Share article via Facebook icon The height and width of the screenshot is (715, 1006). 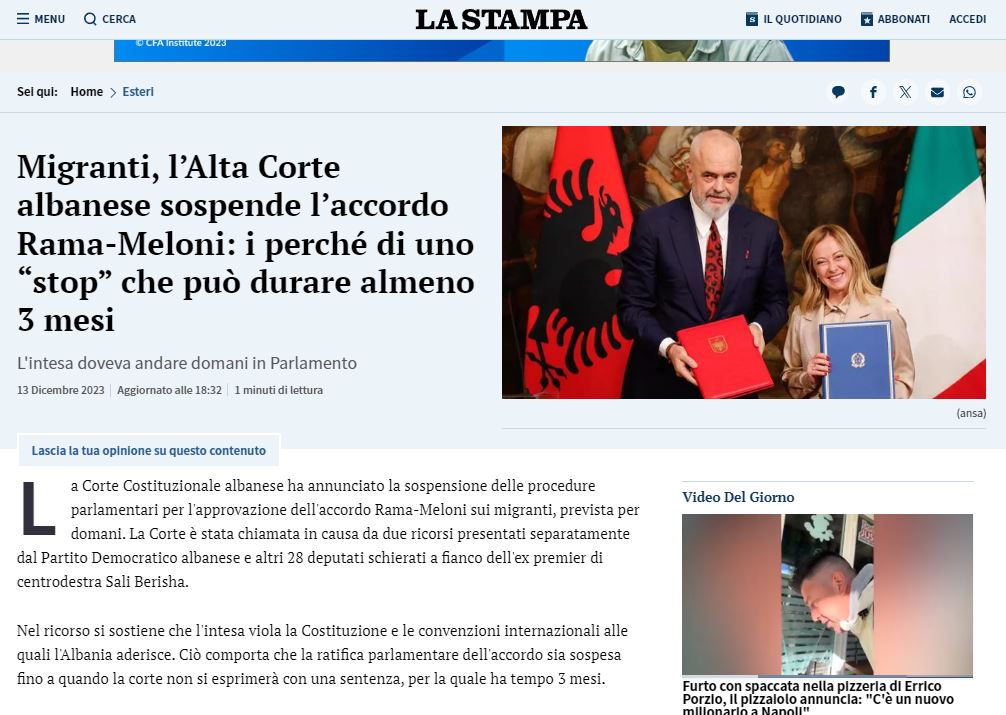tap(873, 92)
